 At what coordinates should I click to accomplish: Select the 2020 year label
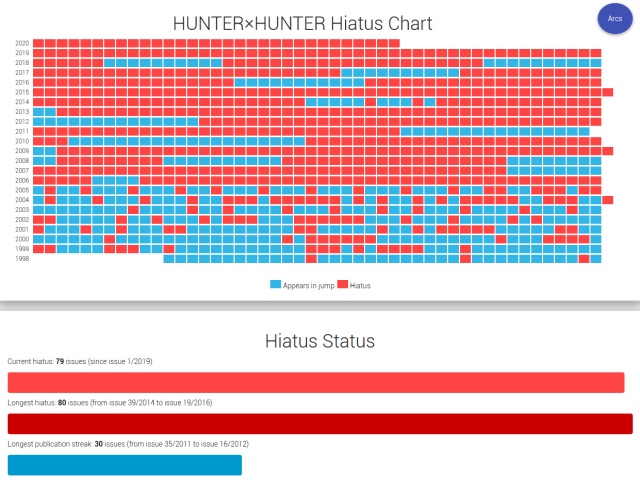pyautogui.click(x=22, y=43)
